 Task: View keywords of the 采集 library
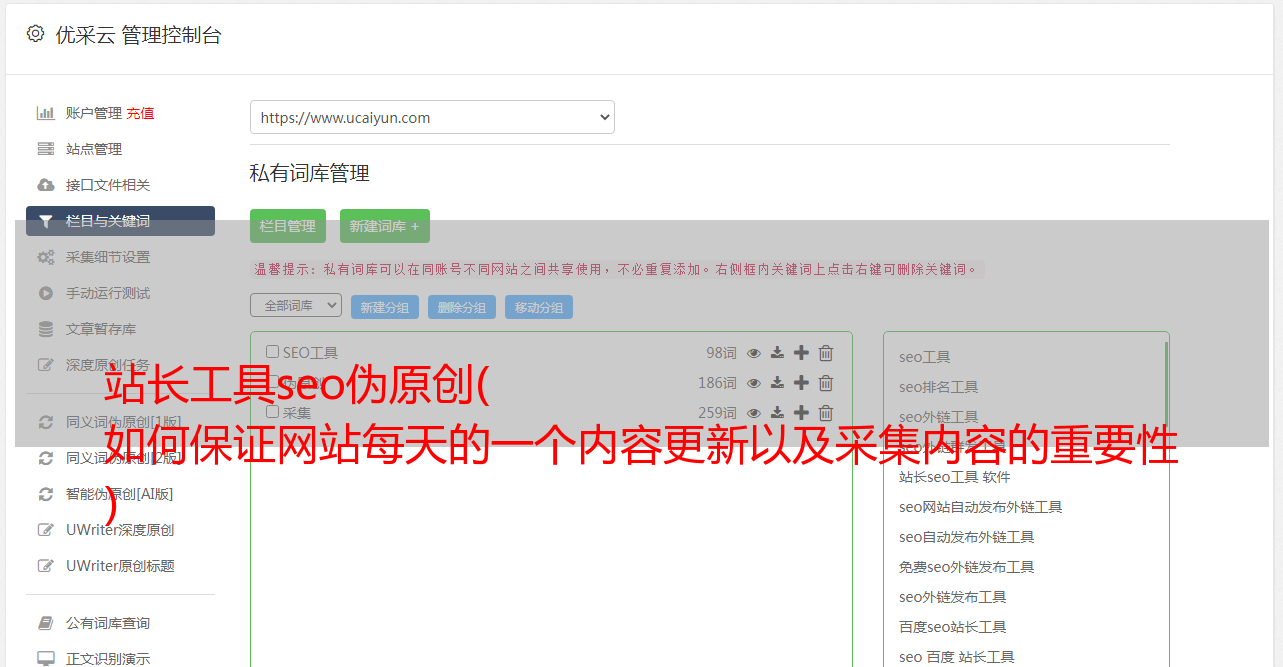(x=754, y=413)
